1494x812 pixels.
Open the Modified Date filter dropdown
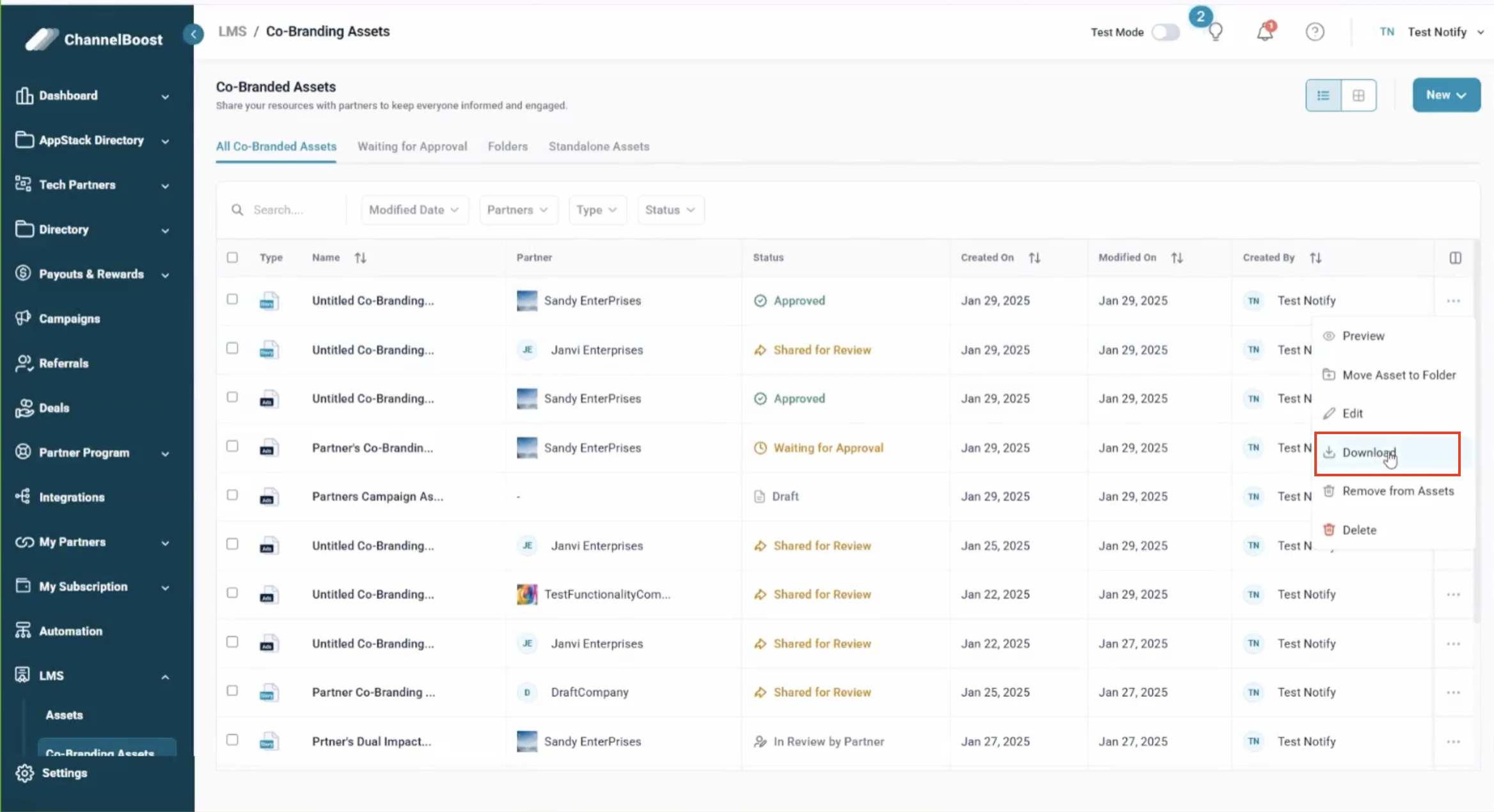click(414, 210)
